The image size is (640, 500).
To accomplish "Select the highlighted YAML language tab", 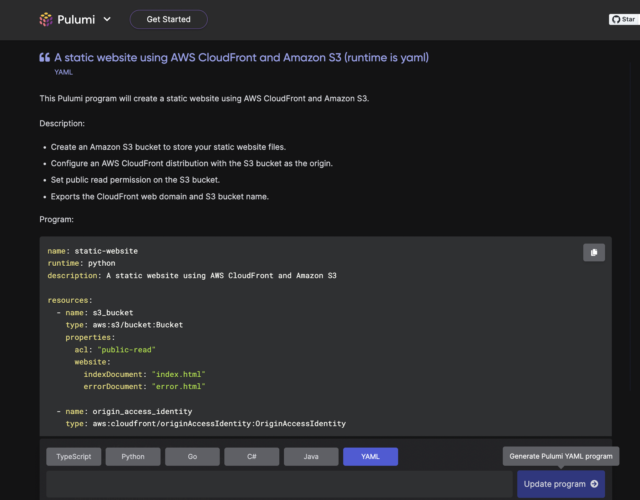I will (x=371, y=456).
